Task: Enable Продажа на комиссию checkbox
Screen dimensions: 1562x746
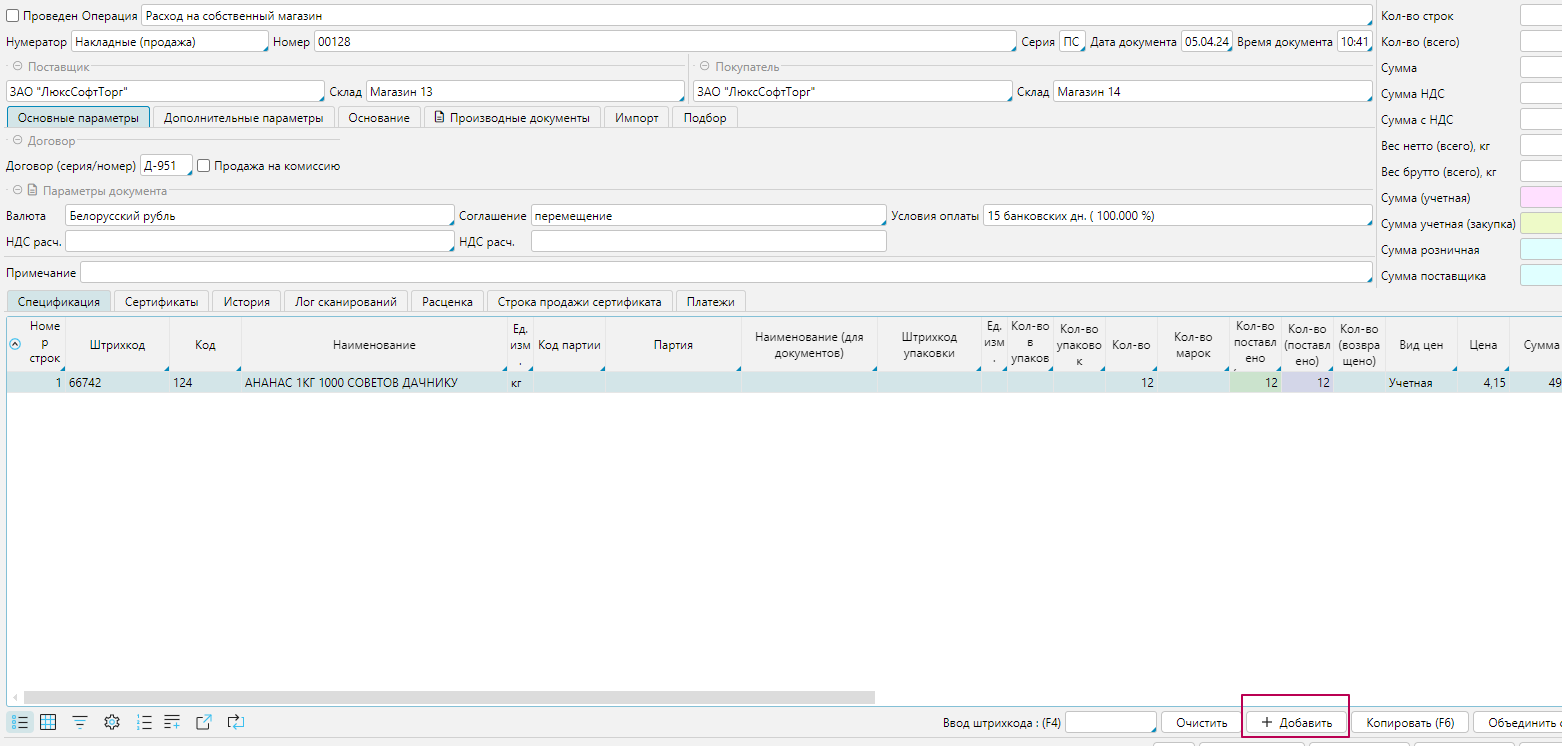Action: (x=204, y=166)
